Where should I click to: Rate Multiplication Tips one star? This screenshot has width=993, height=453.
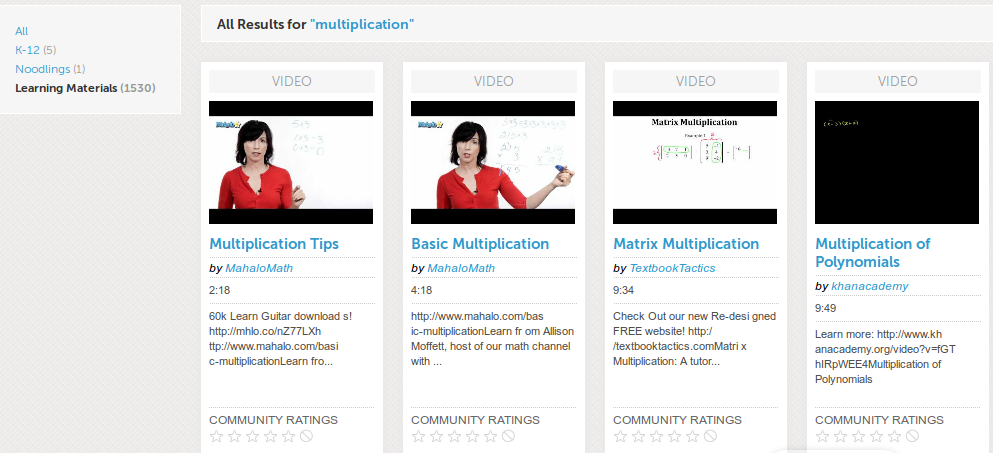coord(217,436)
